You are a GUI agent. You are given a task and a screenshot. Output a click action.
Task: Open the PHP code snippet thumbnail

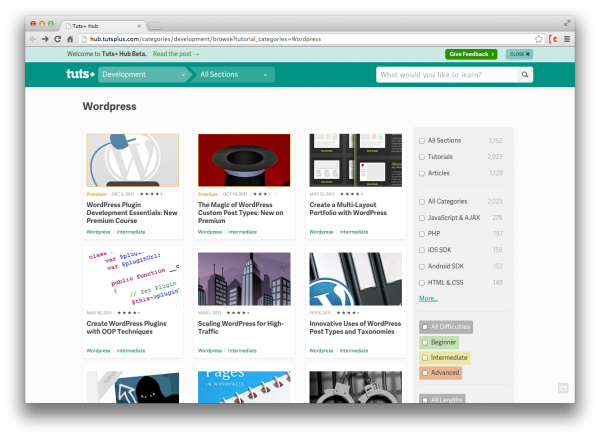[x=132, y=279]
